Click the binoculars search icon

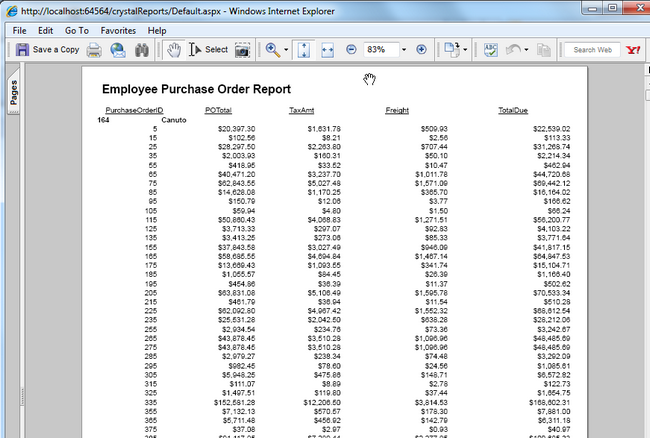(x=142, y=50)
